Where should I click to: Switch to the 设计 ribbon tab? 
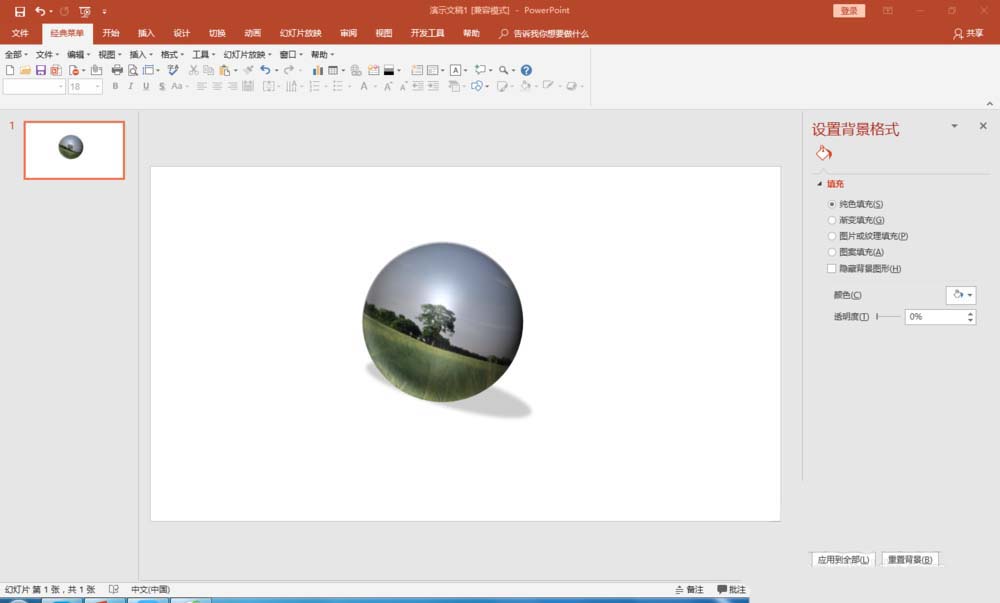pos(182,33)
